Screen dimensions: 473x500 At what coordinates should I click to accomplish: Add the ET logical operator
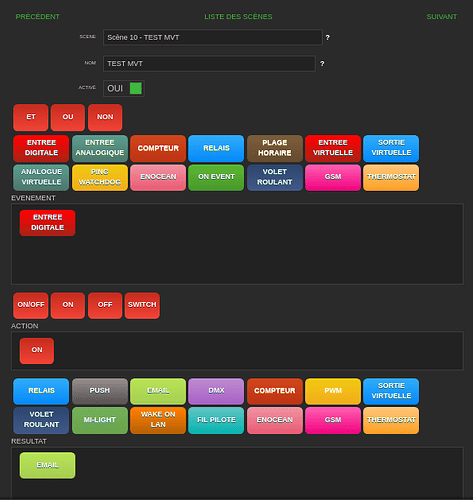coord(31,117)
